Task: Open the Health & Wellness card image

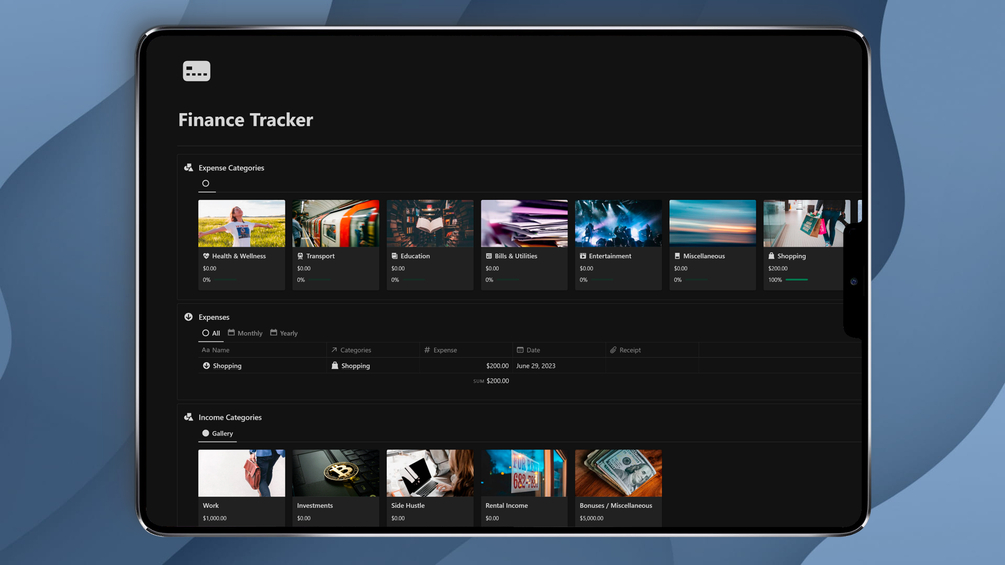Action: click(242, 223)
